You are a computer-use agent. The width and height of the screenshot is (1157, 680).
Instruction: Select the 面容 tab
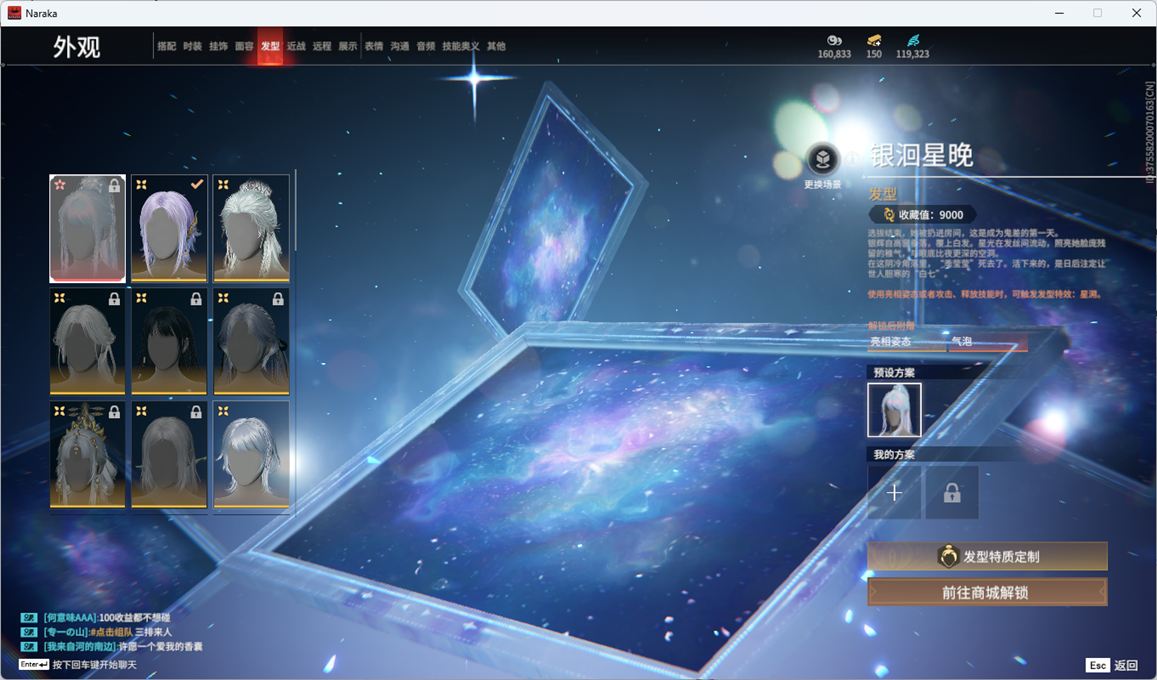click(x=244, y=46)
